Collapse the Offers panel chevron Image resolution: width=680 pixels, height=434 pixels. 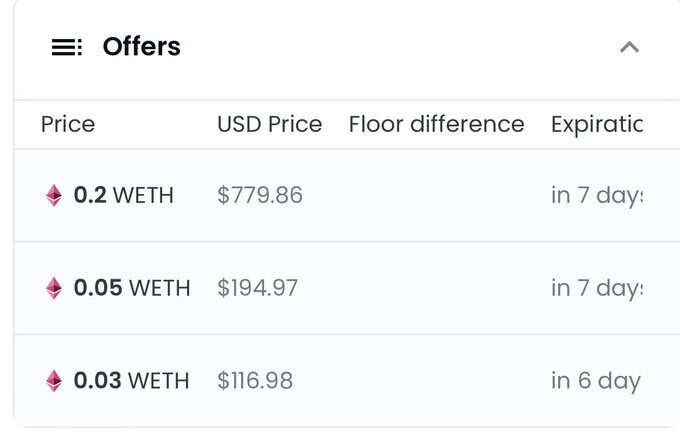[629, 47]
